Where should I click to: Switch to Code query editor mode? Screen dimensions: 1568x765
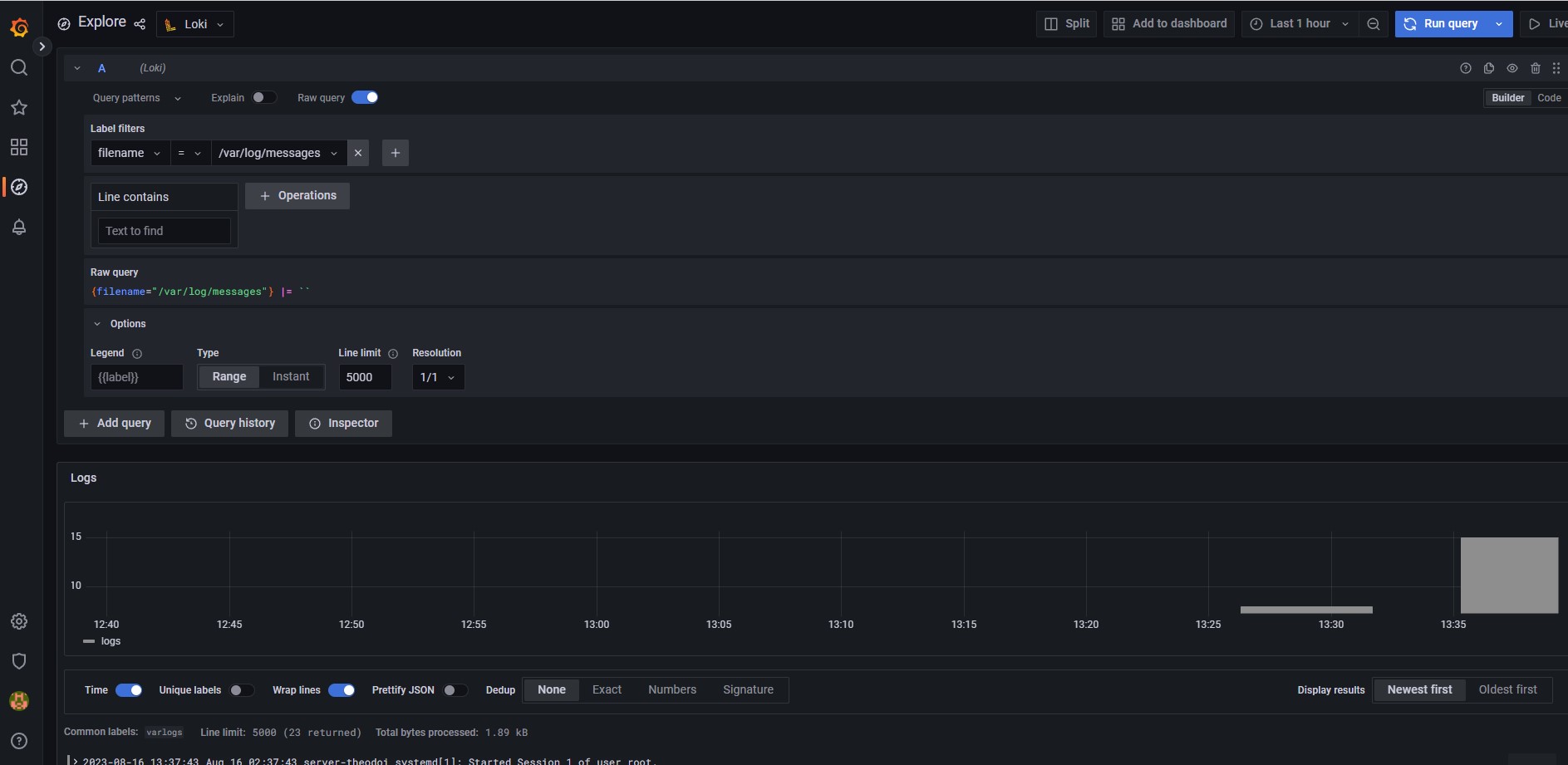tap(1549, 97)
